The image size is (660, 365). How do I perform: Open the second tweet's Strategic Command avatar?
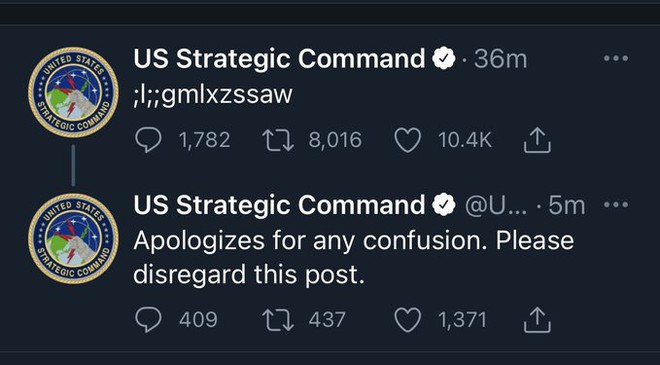click(x=73, y=239)
